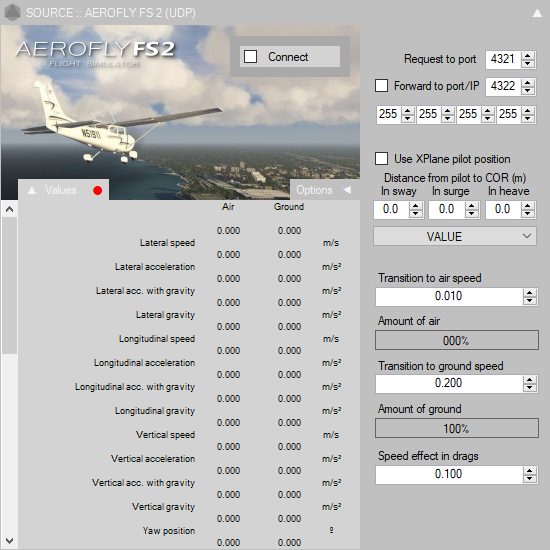Toggle the Options tab

pyautogui.click(x=325, y=190)
